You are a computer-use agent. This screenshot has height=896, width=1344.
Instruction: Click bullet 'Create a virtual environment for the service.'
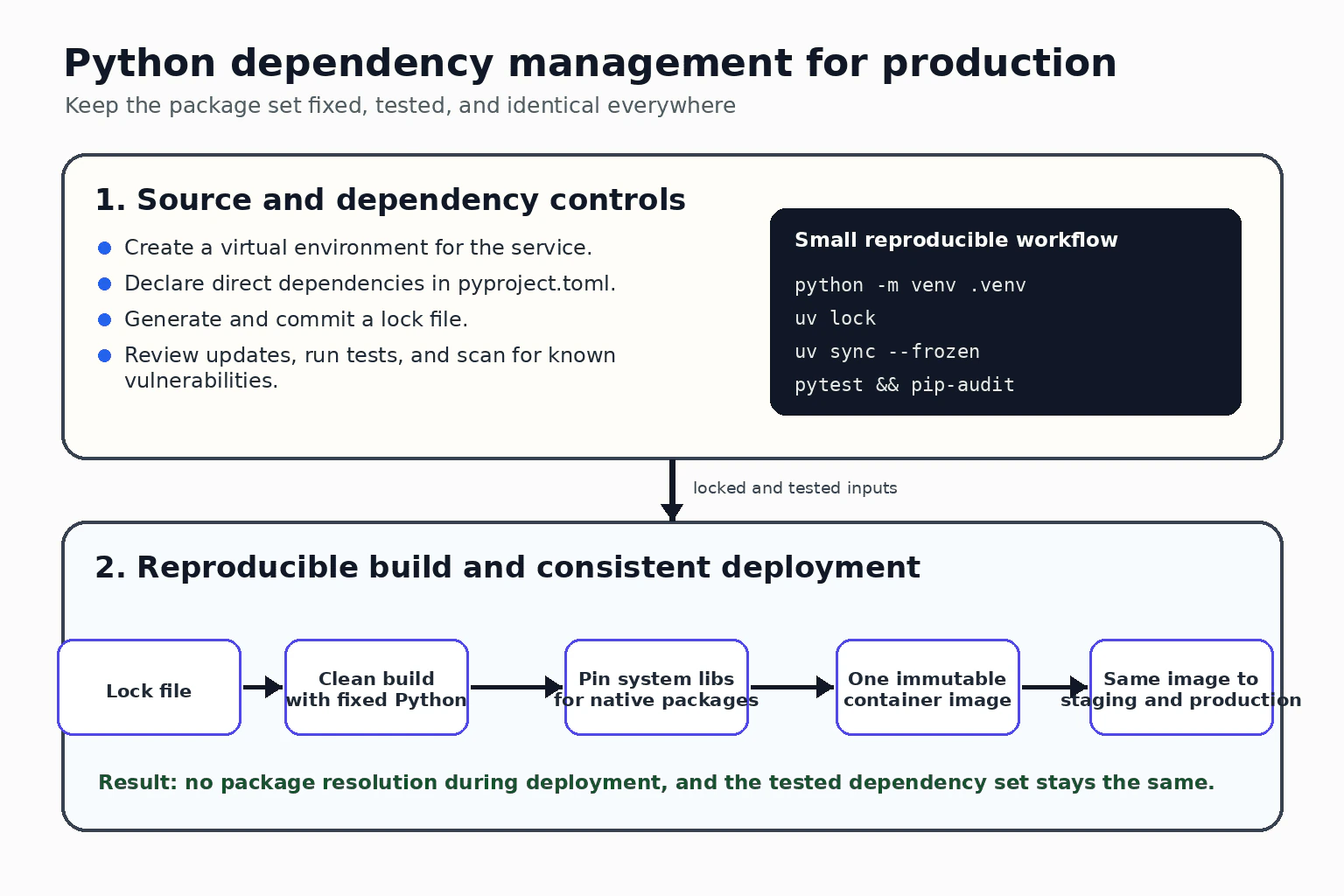click(358, 248)
